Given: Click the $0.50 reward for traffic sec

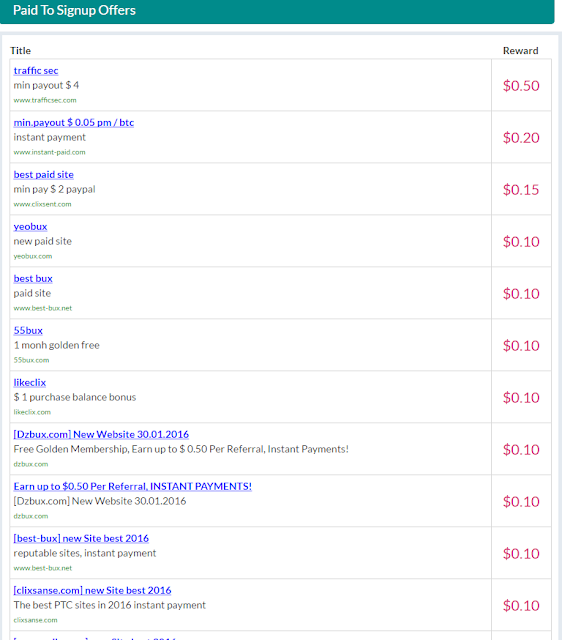Looking at the screenshot, I should 521,86.
